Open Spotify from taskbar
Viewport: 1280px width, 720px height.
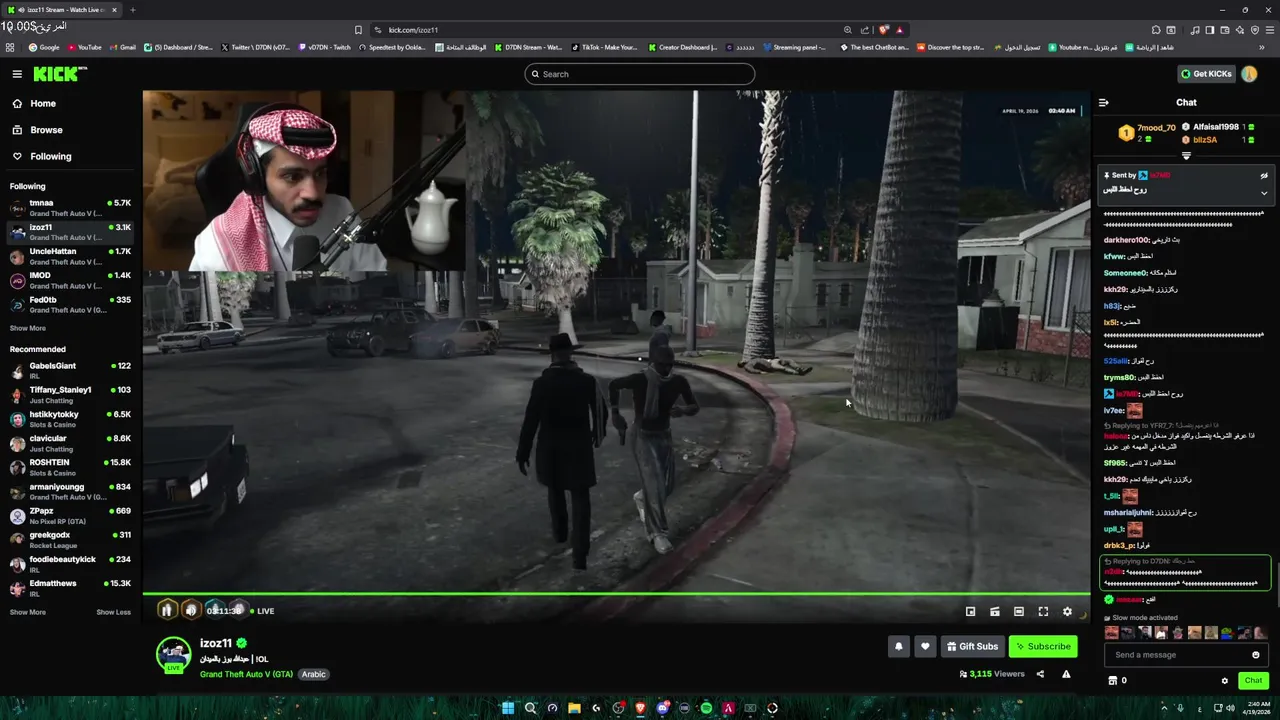(x=706, y=708)
